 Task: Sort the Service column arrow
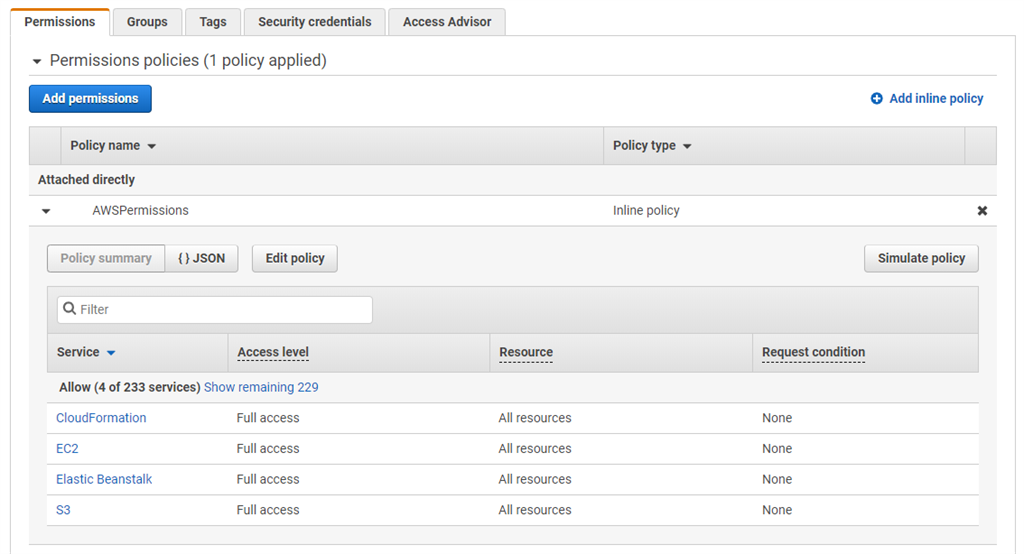[x=111, y=353]
